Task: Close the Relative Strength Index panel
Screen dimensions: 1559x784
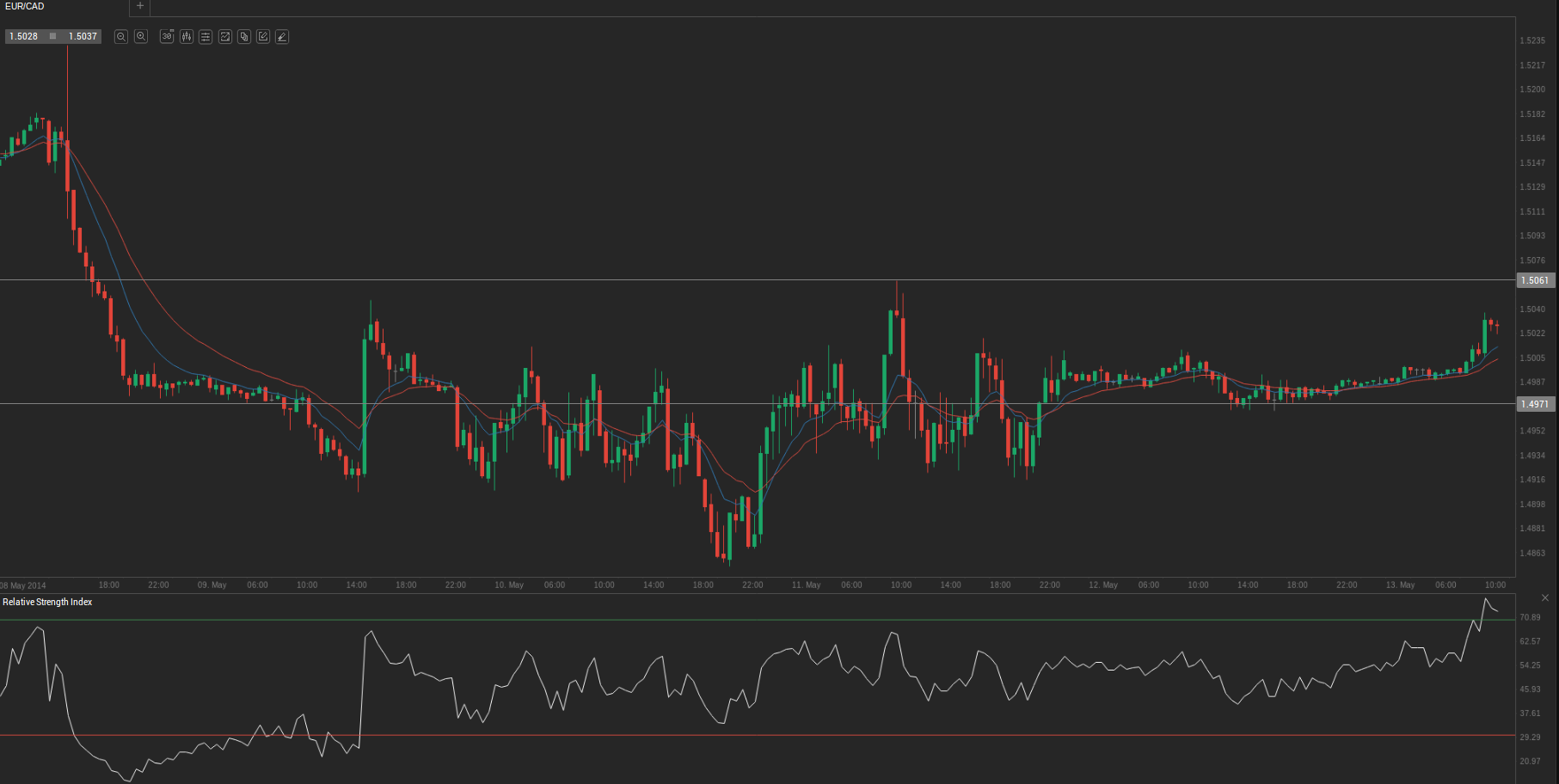Action: coord(1544,597)
